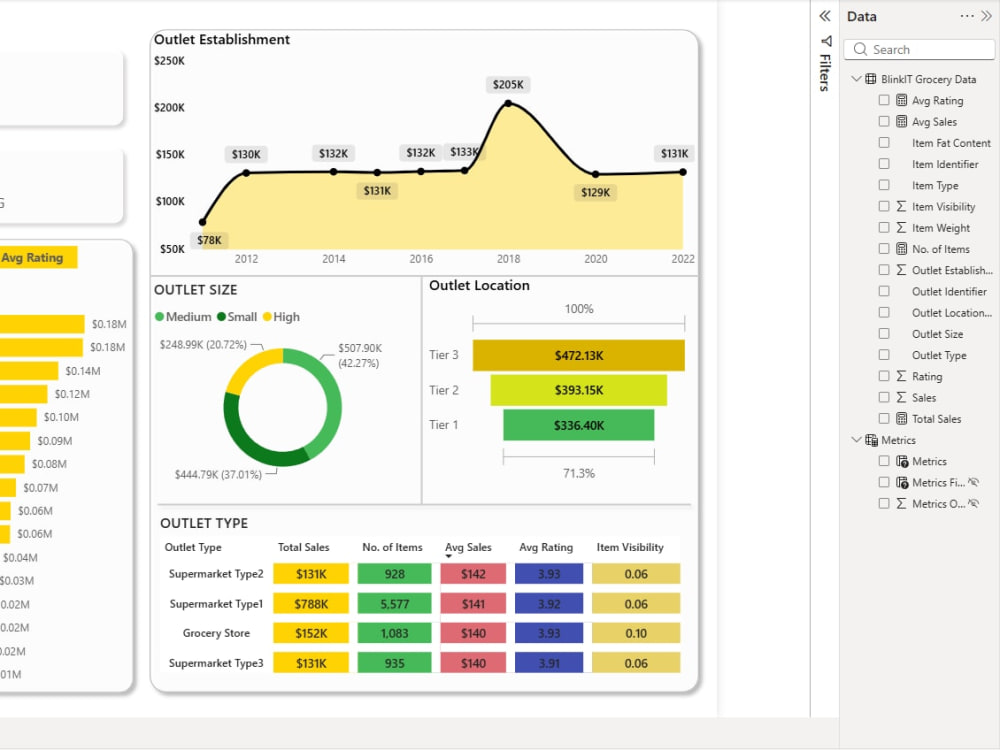Click the sigma icon beside Metrics O...
1000x750 pixels.
click(x=901, y=503)
